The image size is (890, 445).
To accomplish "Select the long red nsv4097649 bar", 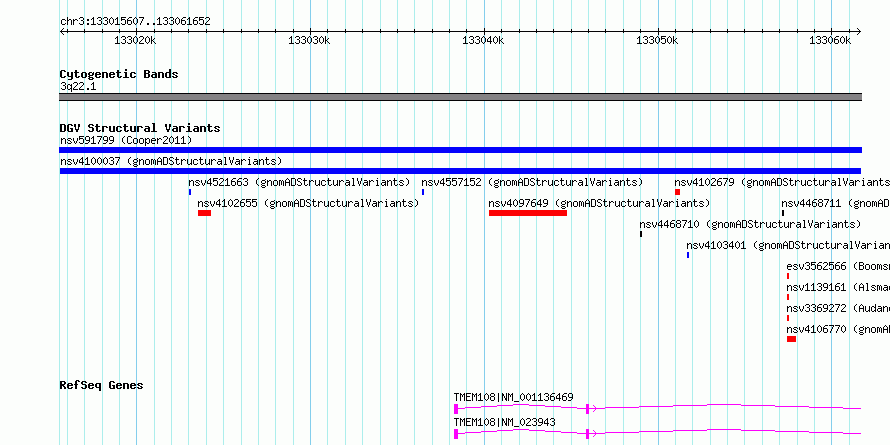I will coord(528,213).
